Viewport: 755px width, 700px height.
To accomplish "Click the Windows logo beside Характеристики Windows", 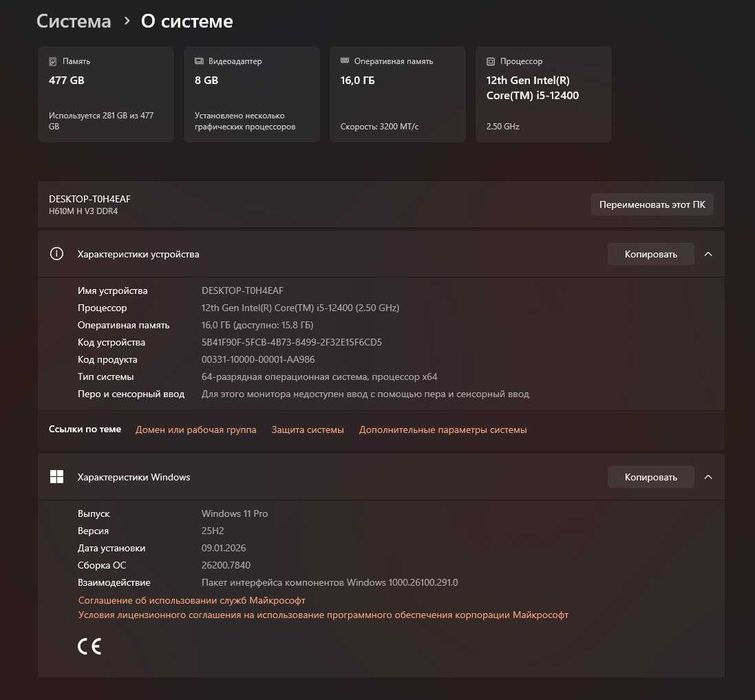I will click(x=57, y=477).
